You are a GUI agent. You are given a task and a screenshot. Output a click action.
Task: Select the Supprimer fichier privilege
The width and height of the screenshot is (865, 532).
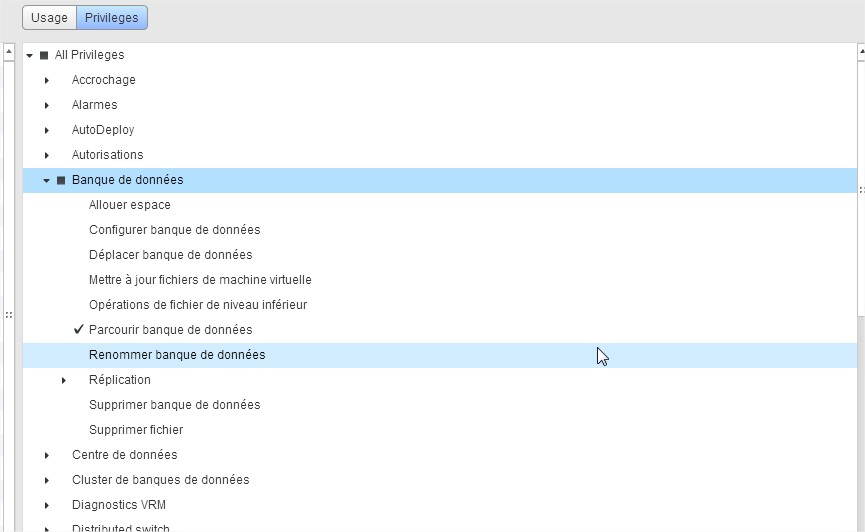tap(136, 429)
